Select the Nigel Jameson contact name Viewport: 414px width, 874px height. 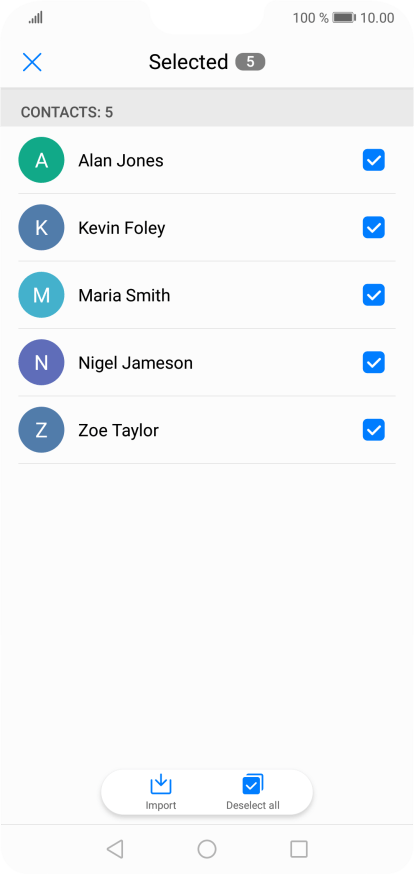pos(135,363)
